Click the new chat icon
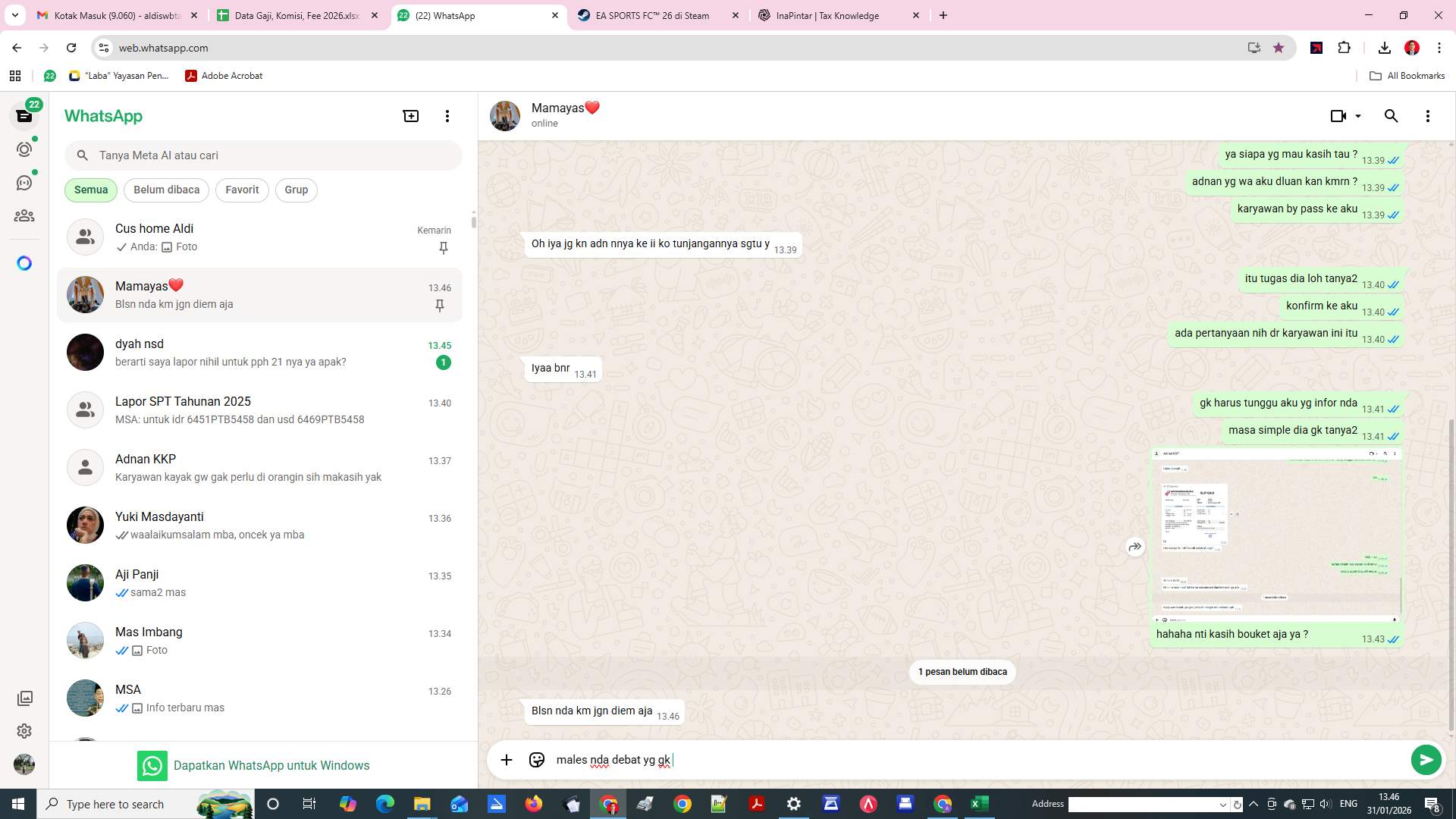 tap(410, 116)
